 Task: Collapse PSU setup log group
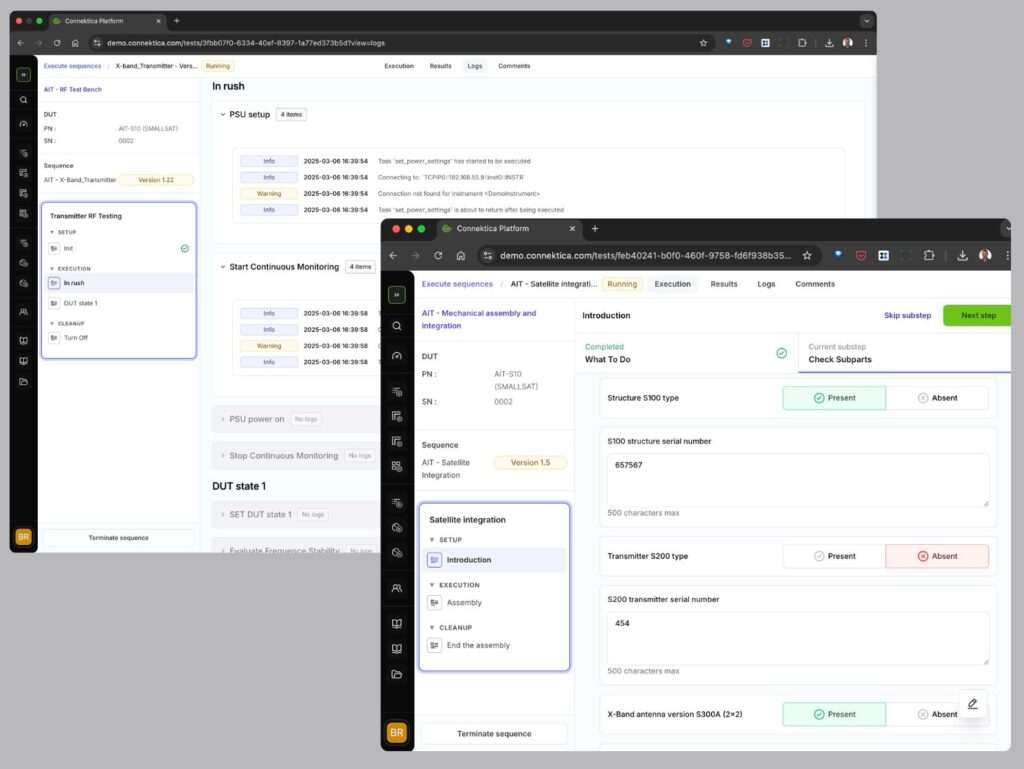(x=223, y=114)
